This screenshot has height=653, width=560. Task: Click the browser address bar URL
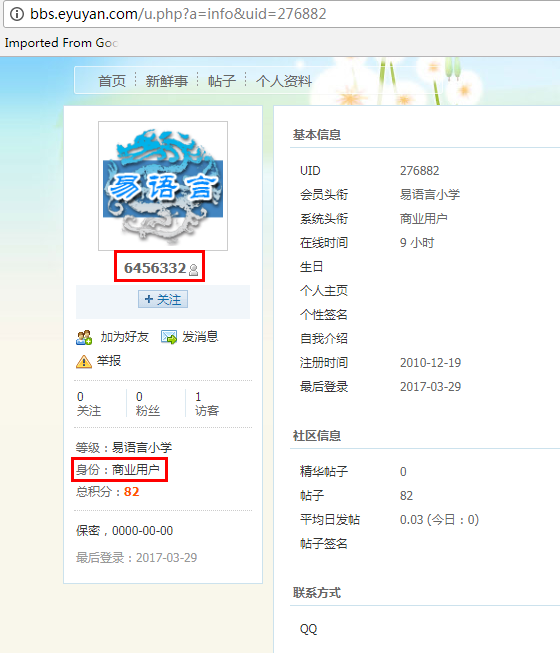point(178,14)
